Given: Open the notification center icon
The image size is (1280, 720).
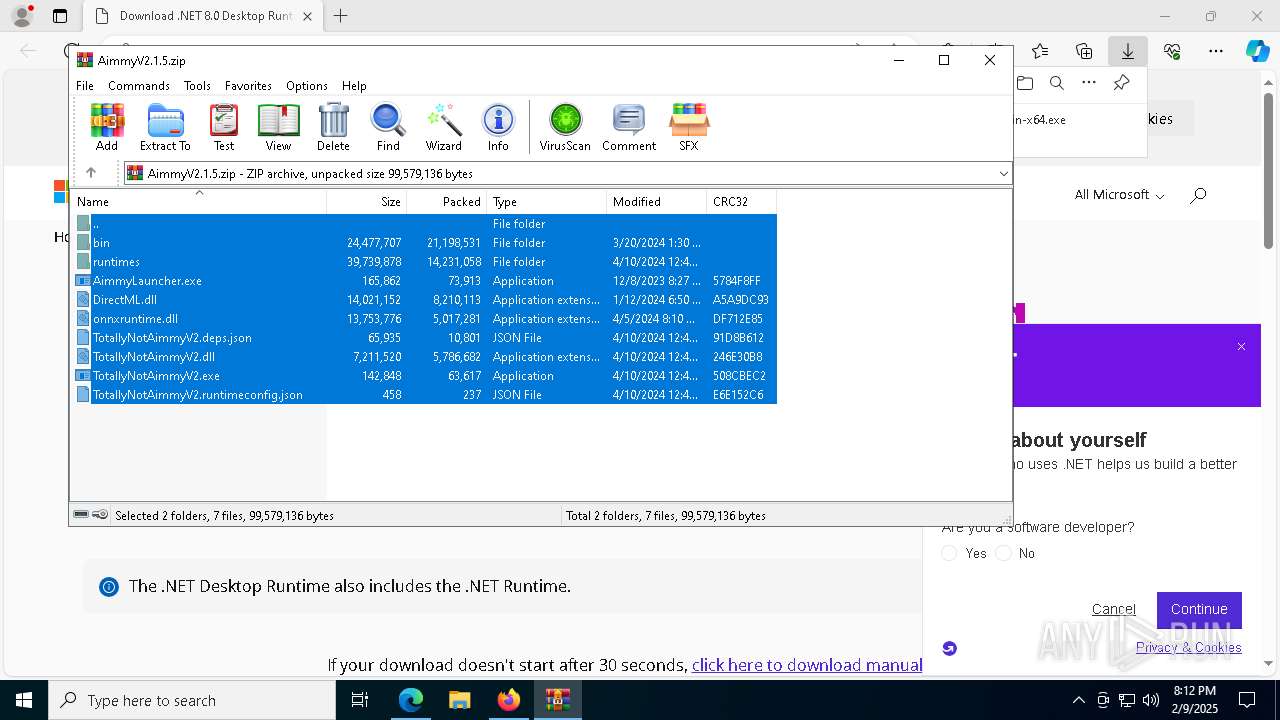Looking at the screenshot, I should pos(1247,700).
